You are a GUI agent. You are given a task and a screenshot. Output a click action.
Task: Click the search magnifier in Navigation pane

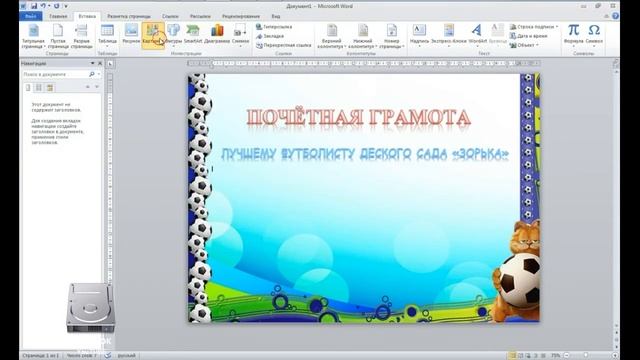(91, 74)
